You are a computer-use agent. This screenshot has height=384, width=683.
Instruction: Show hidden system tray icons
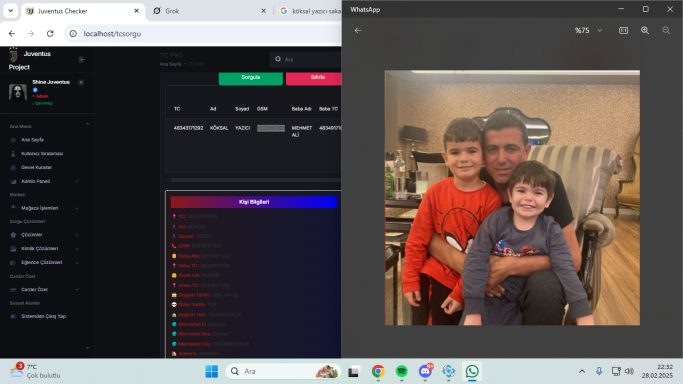[582, 371]
